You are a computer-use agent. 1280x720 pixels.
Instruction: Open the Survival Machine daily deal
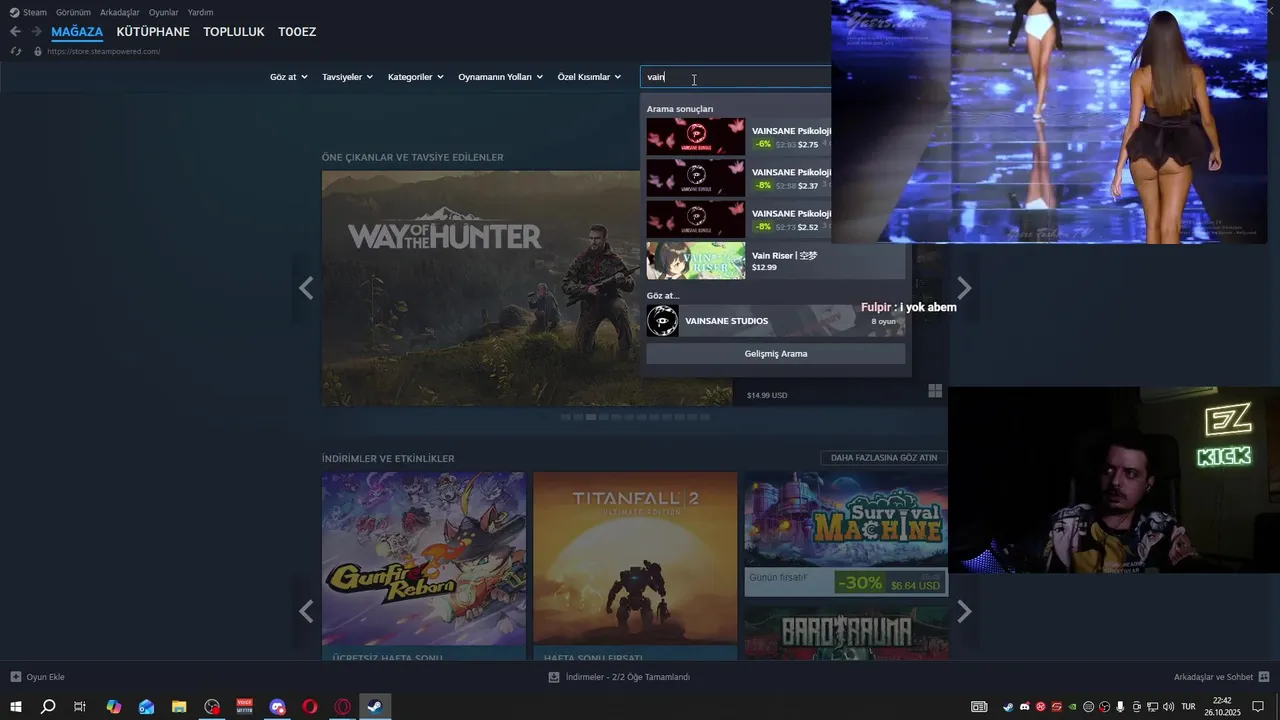[846, 534]
